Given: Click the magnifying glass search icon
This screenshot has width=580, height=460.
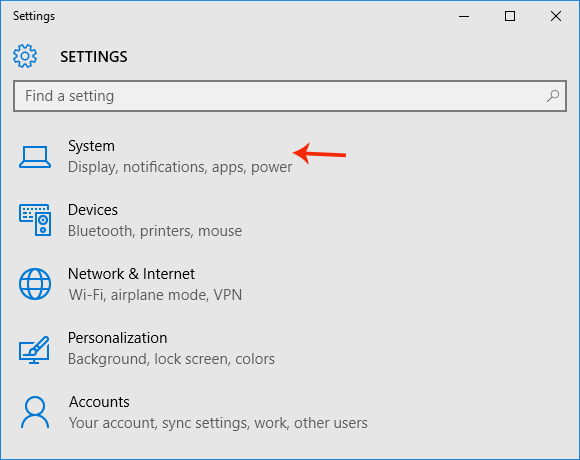Looking at the screenshot, I should (553, 96).
